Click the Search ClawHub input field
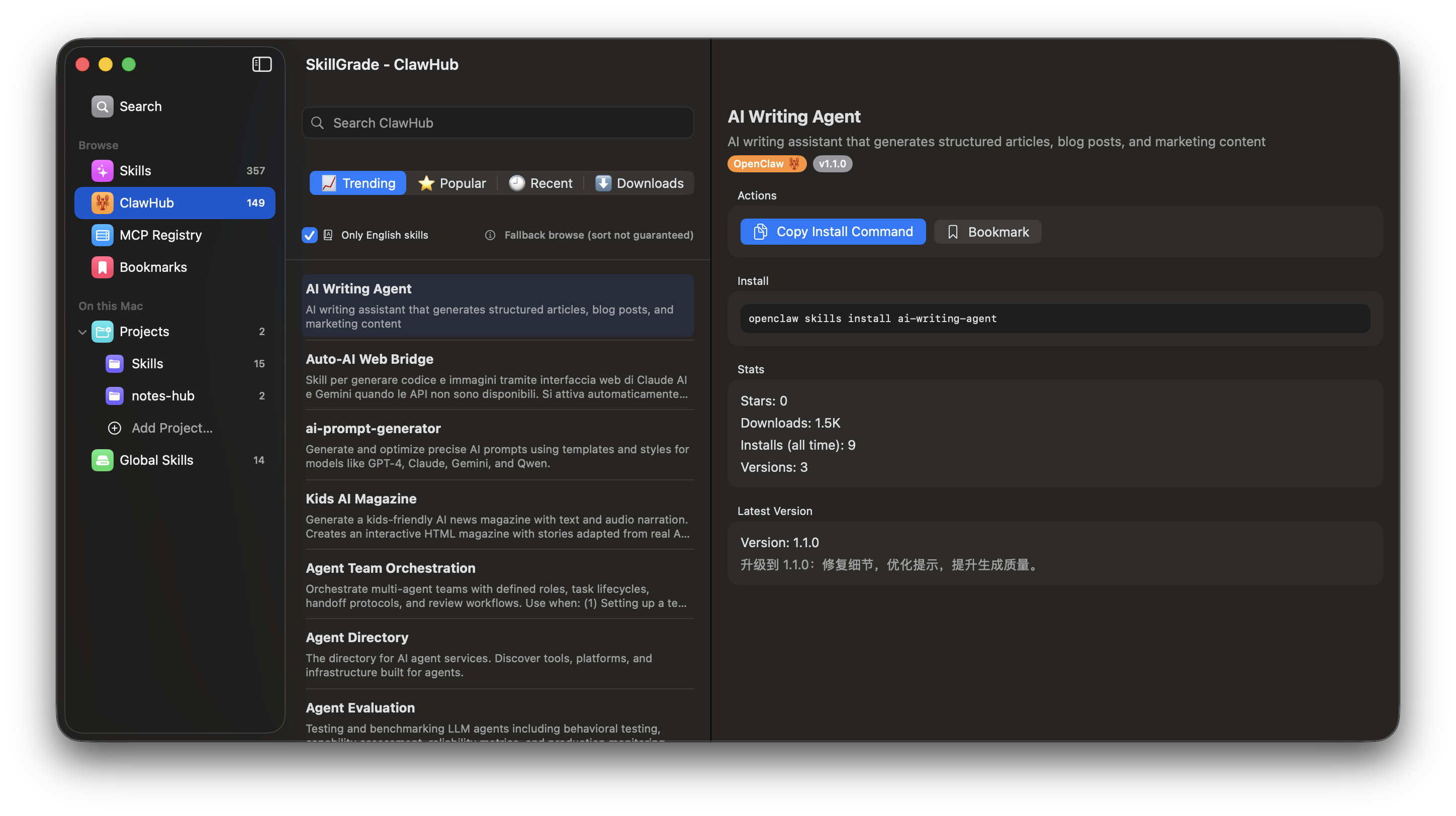This screenshot has height=816, width=1456. coord(497,123)
